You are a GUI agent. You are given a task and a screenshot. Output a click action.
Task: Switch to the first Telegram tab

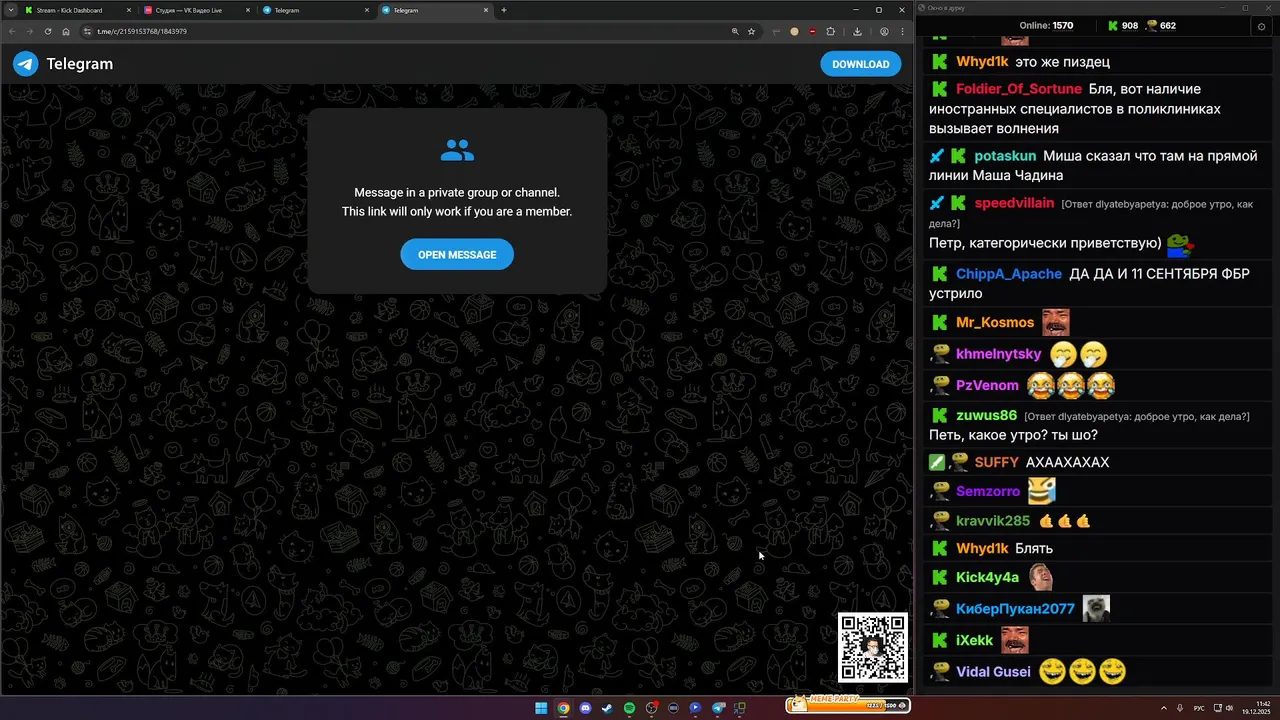point(315,10)
